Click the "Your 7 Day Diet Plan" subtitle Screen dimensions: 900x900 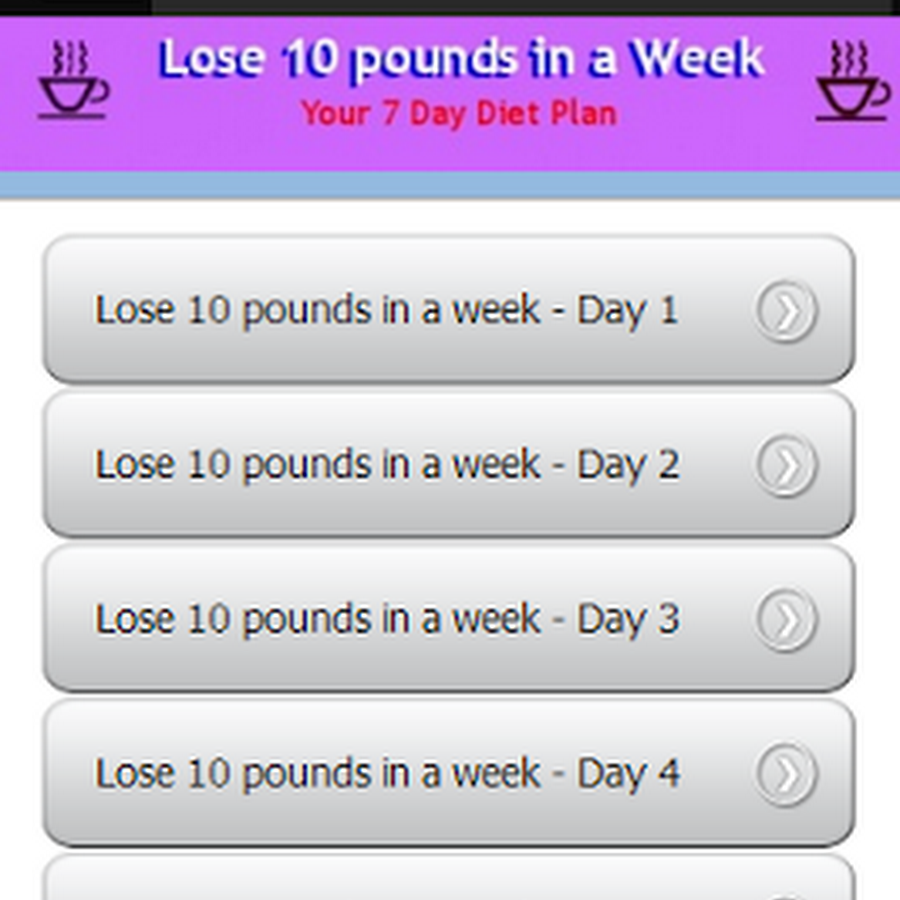pos(459,113)
